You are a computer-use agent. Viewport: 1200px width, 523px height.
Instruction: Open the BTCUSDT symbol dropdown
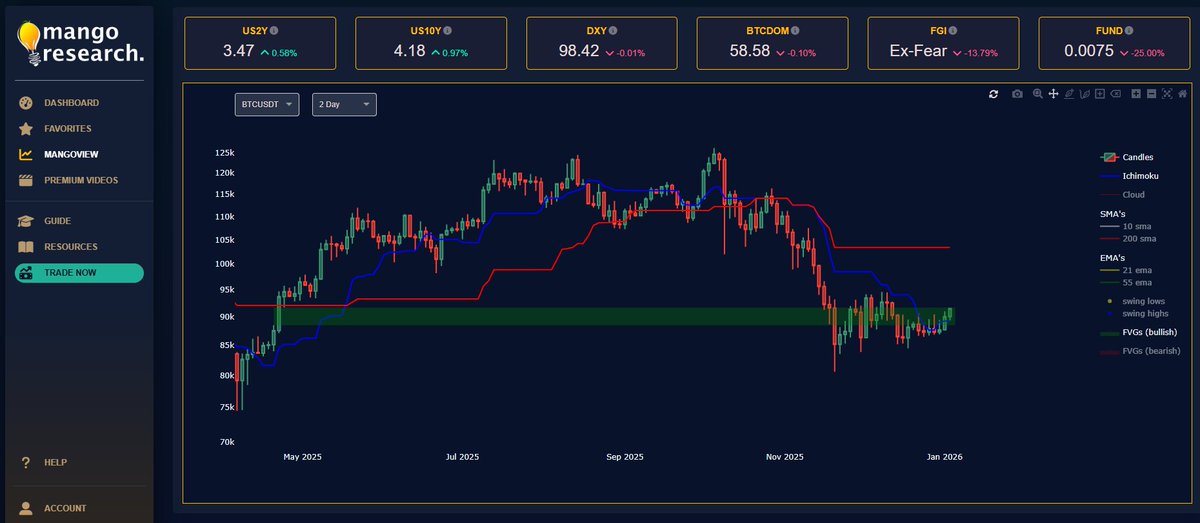click(x=267, y=104)
